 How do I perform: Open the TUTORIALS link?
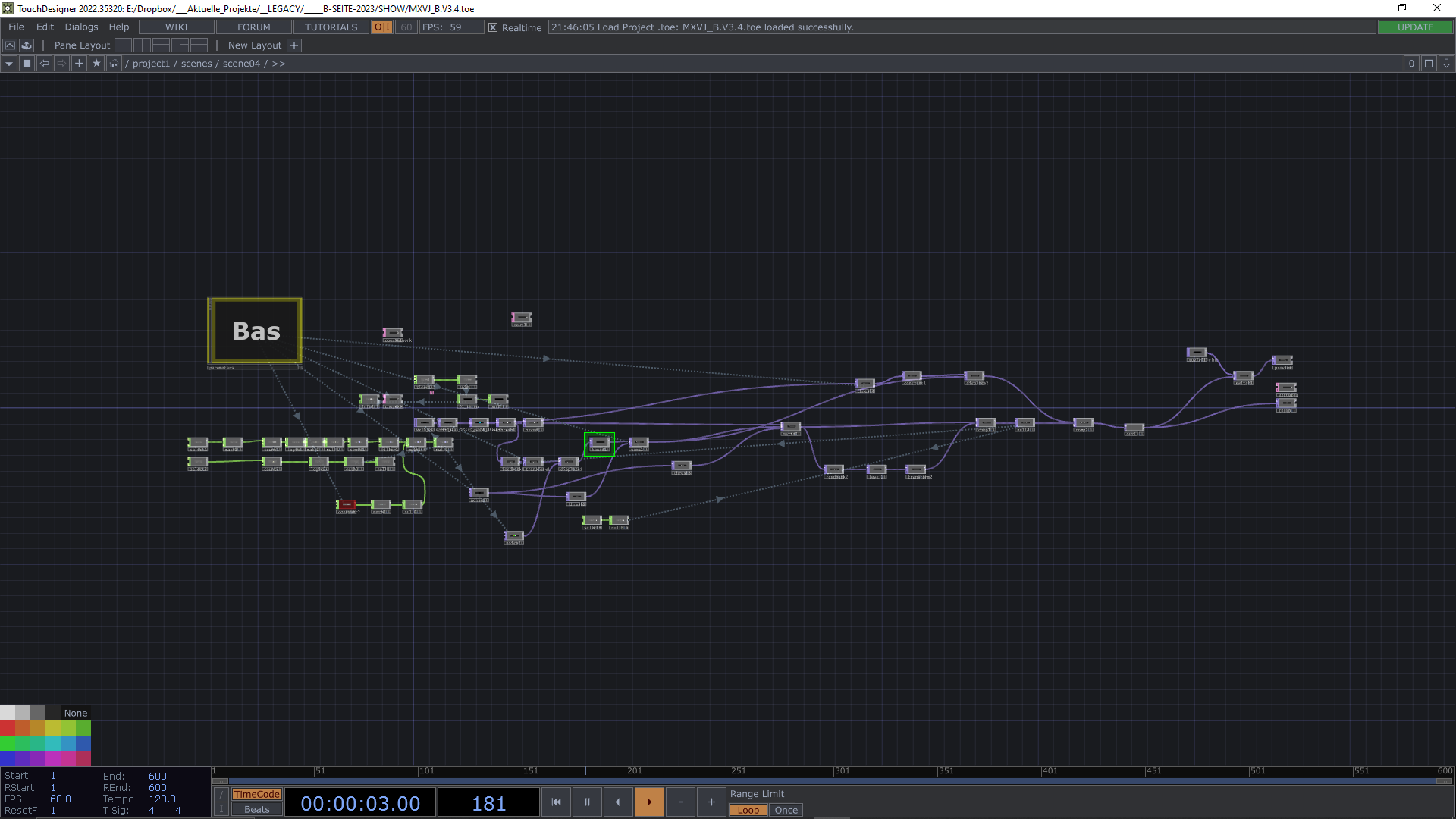pyautogui.click(x=331, y=27)
